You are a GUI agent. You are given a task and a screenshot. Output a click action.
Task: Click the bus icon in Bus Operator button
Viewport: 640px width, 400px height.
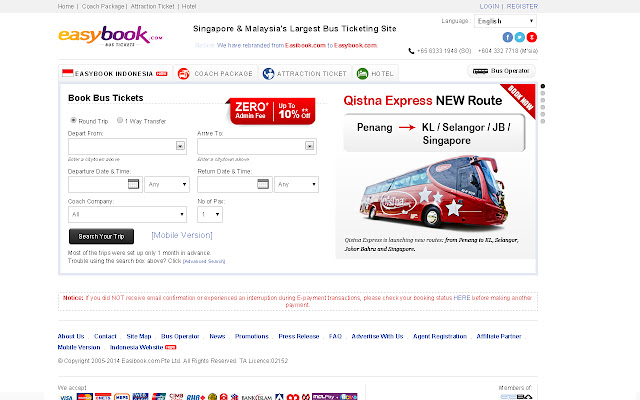tap(480, 71)
